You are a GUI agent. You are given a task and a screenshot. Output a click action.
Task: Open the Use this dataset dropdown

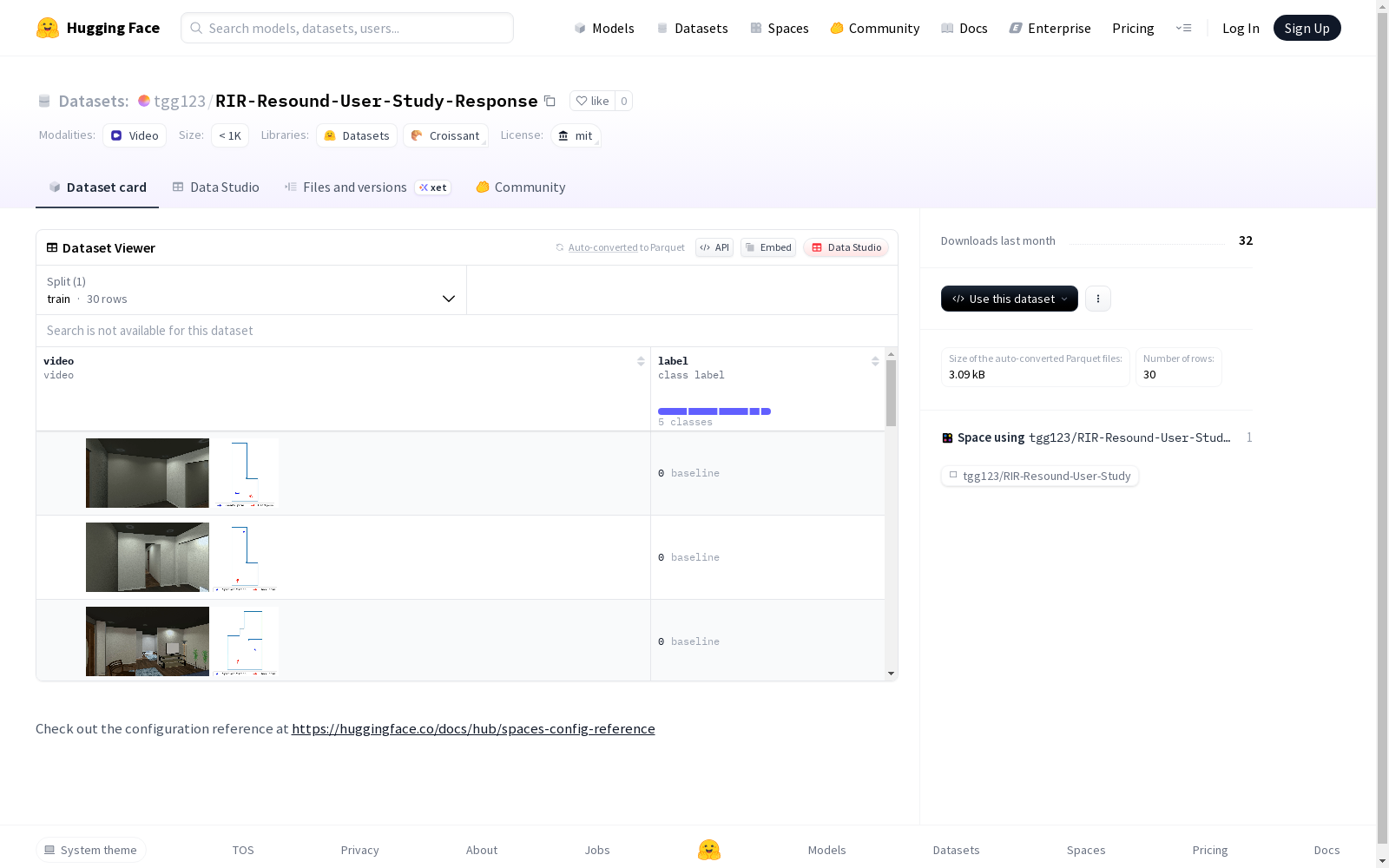[x=1010, y=299]
